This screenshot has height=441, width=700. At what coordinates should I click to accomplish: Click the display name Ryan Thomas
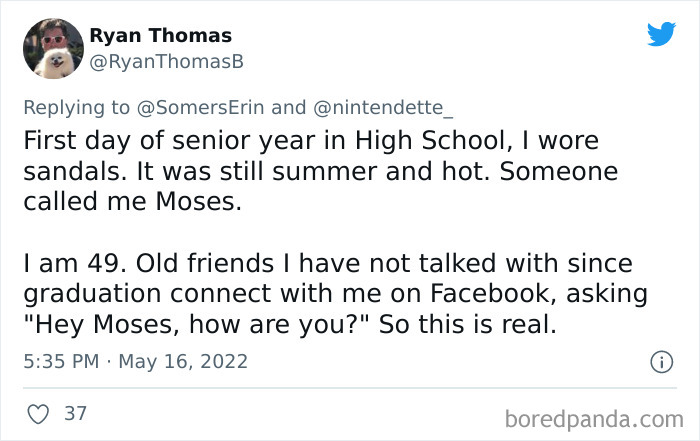[160, 36]
